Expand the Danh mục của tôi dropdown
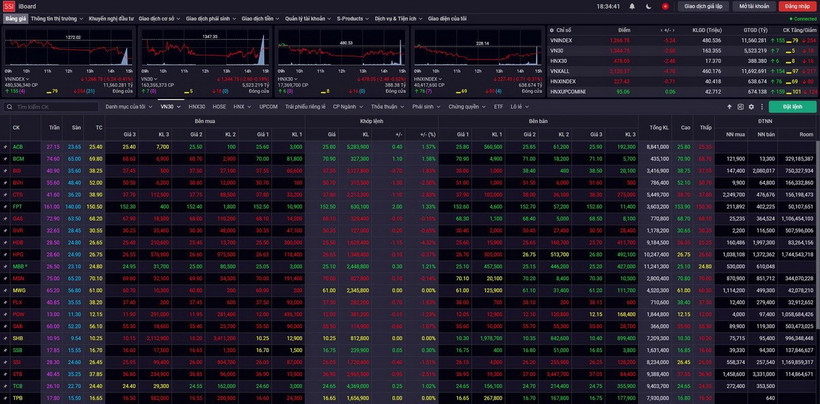The image size is (820, 404). tap(128, 106)
